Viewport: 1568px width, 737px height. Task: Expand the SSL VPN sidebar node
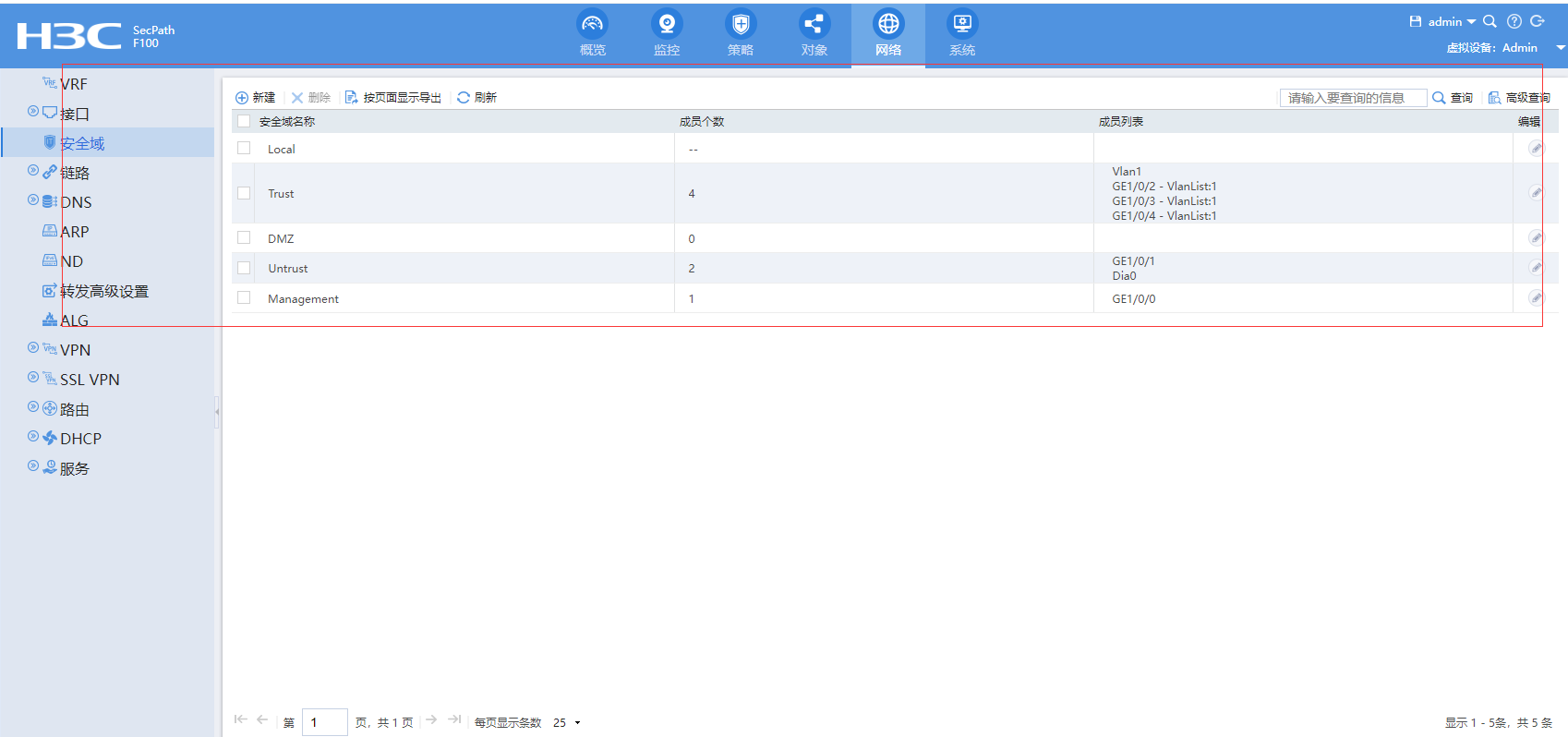point(33,378)
